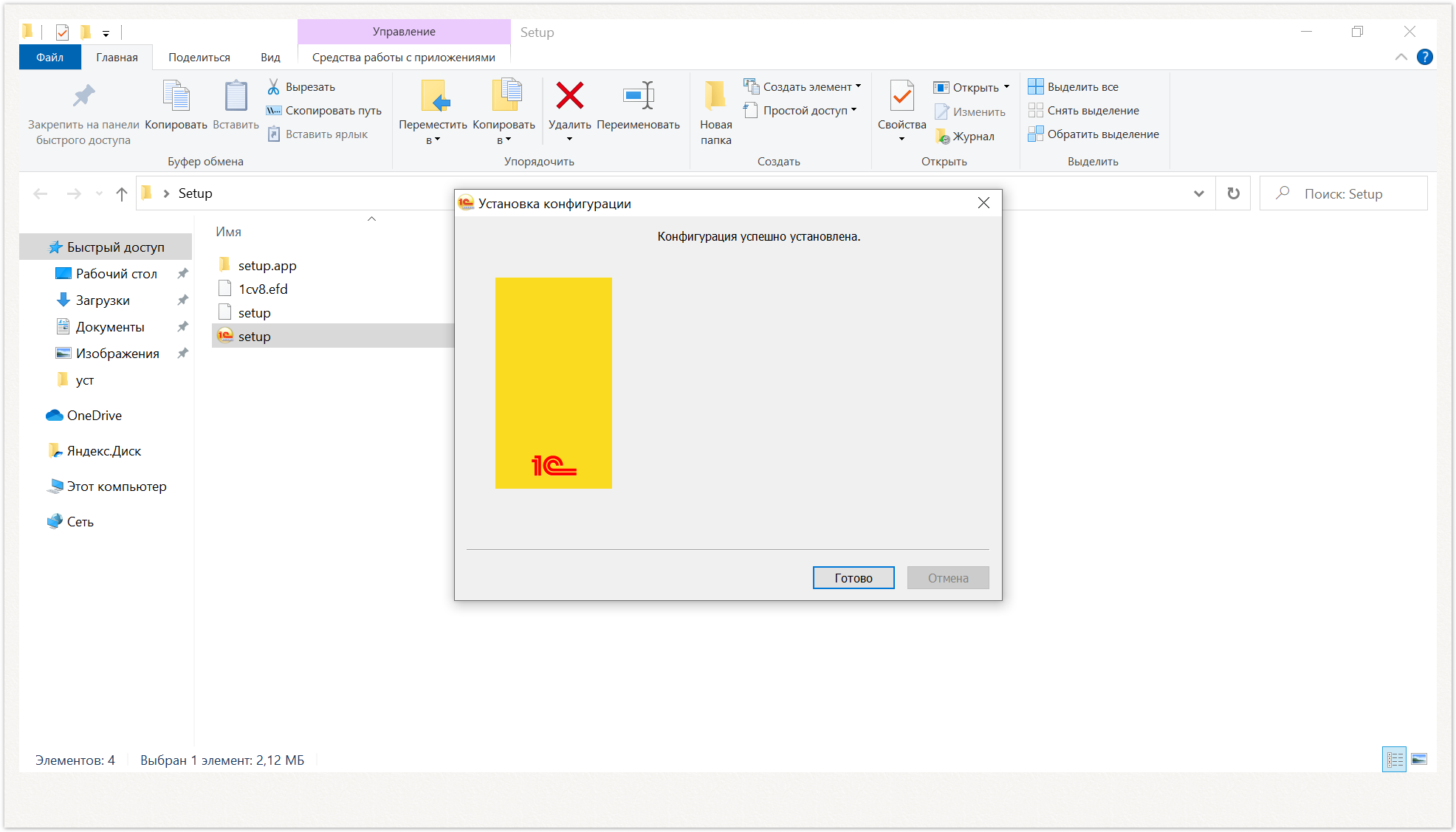The image size is (1456, 832).
Task: Open recent locations dropdown arrow
Action: tap(99, 193)
